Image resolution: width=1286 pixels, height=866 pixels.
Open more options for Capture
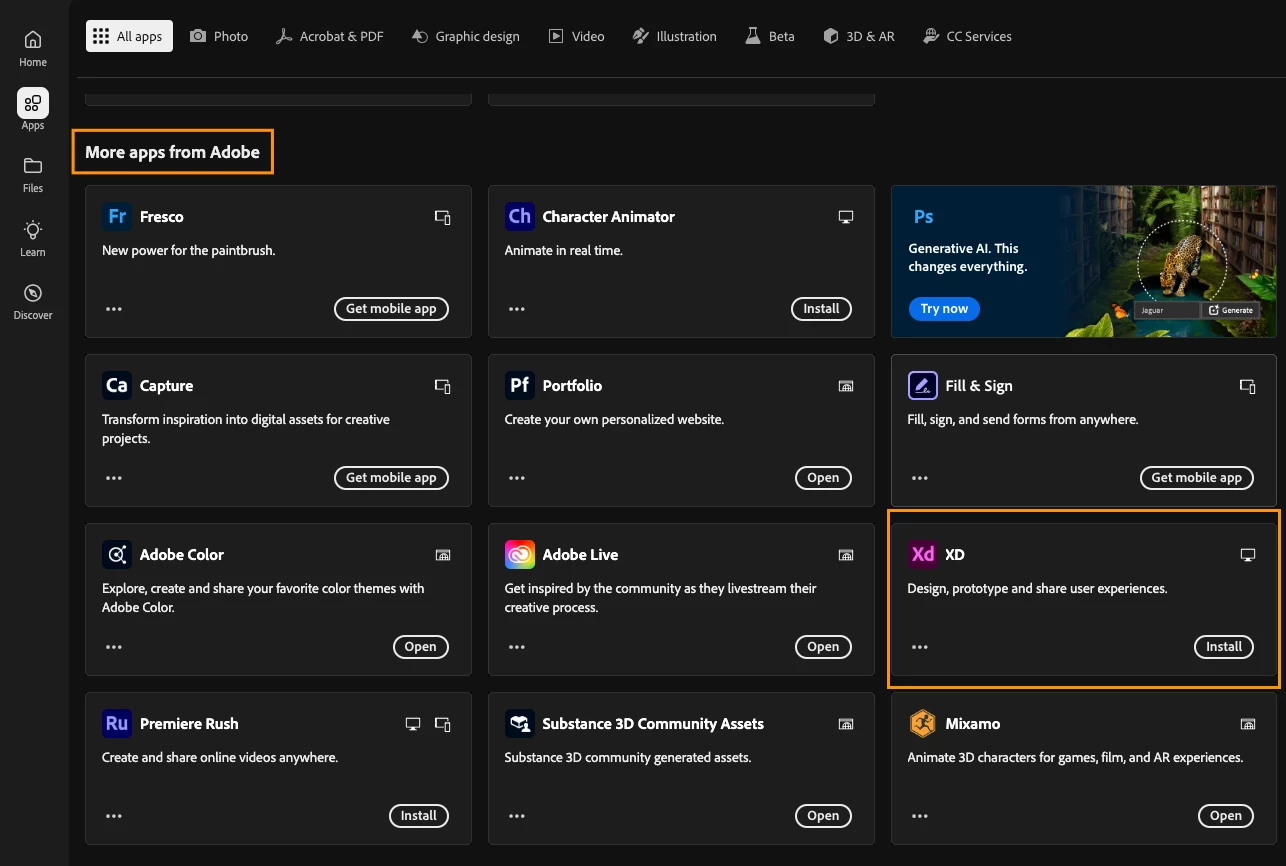pos(114,478)
